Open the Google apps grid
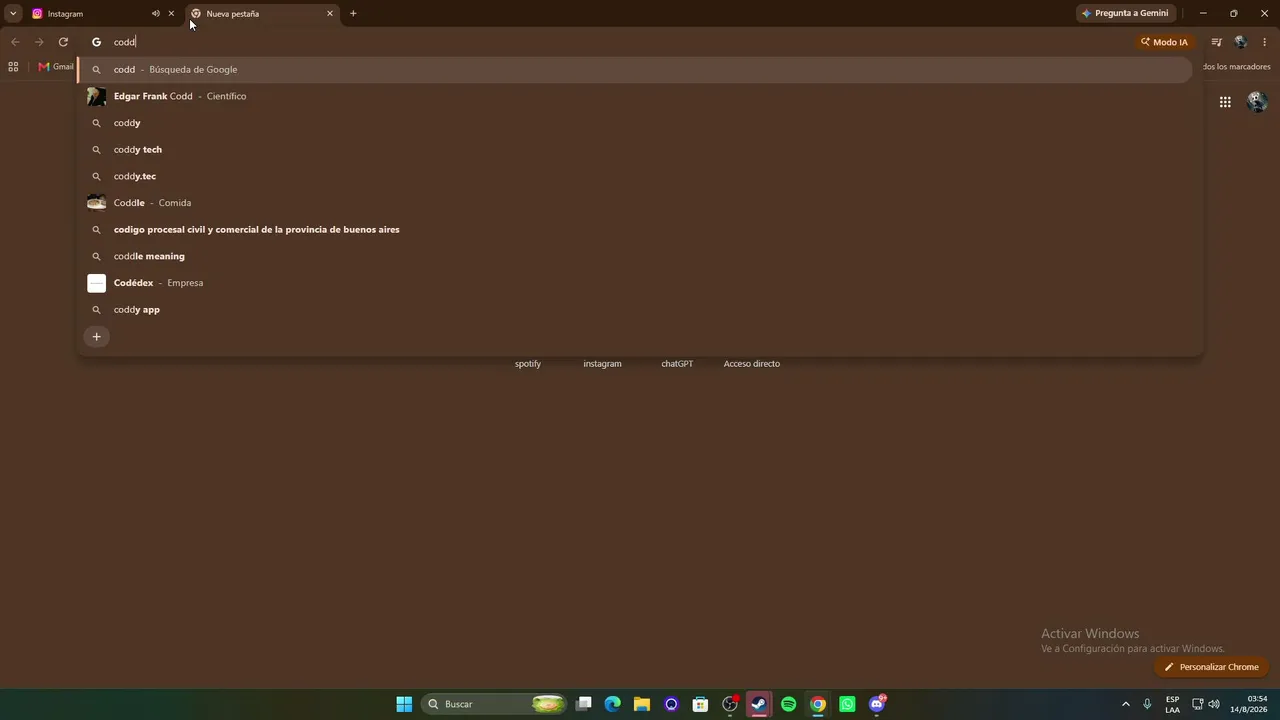 click(x=1225, y=102)
